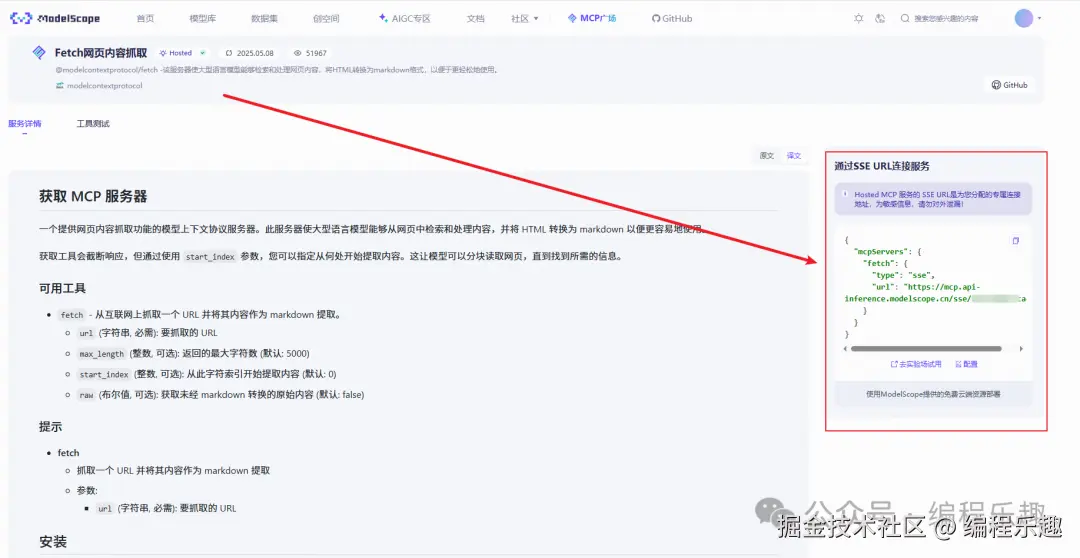This screenshot has height=558, width=1080.
Task: Click the language switch icon
Action: [x=880, y=19]
